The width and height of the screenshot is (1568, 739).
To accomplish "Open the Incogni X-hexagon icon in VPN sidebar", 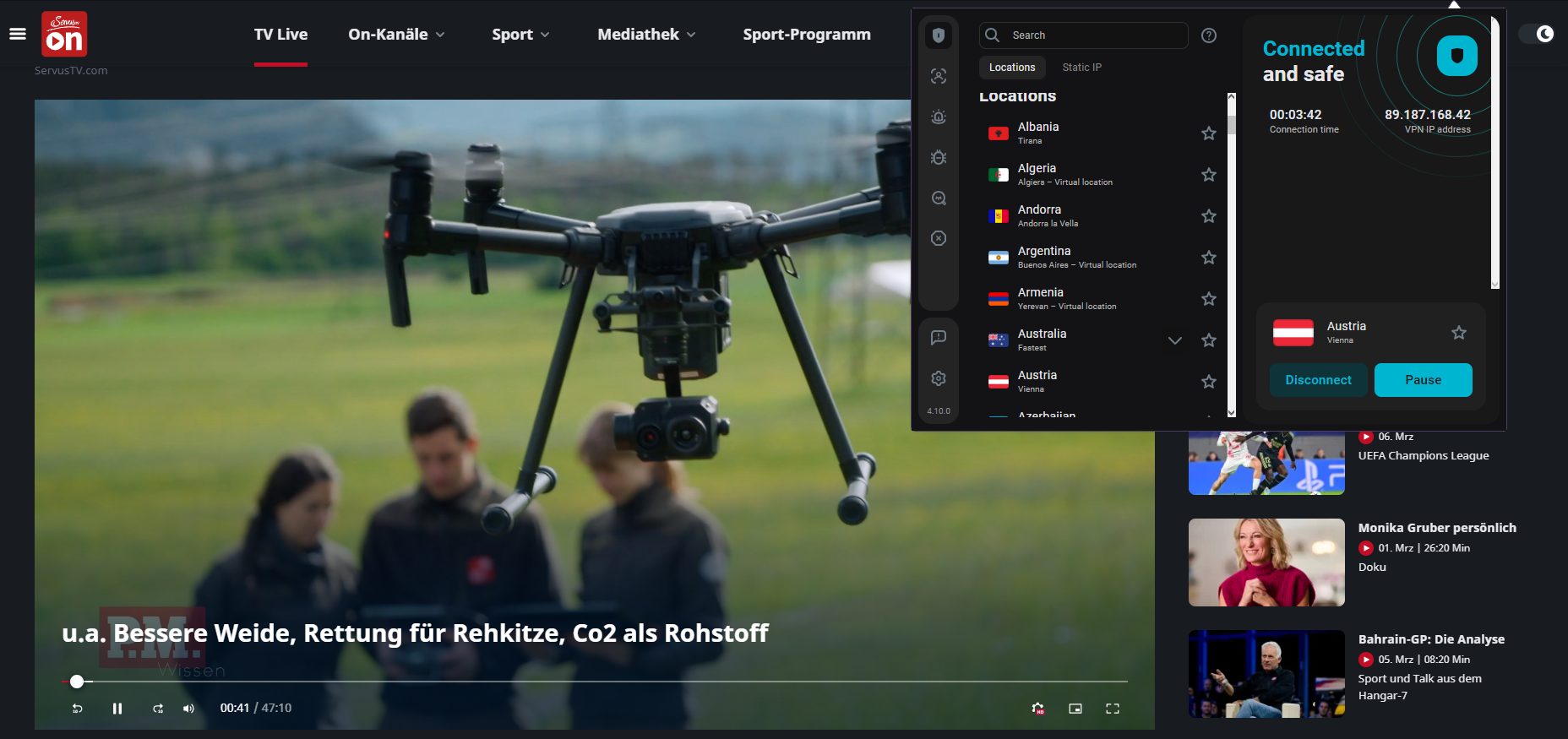I will (x=939, y=238).
